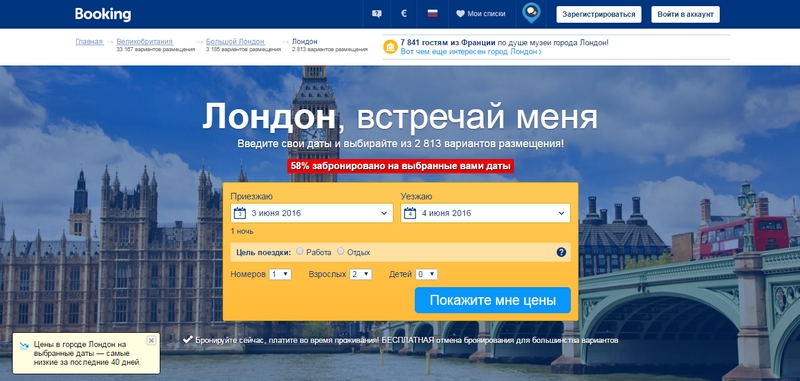Select the Отдых trip purpose radio button
Viewport: 800px width, 381px height.
pos(341,251)
